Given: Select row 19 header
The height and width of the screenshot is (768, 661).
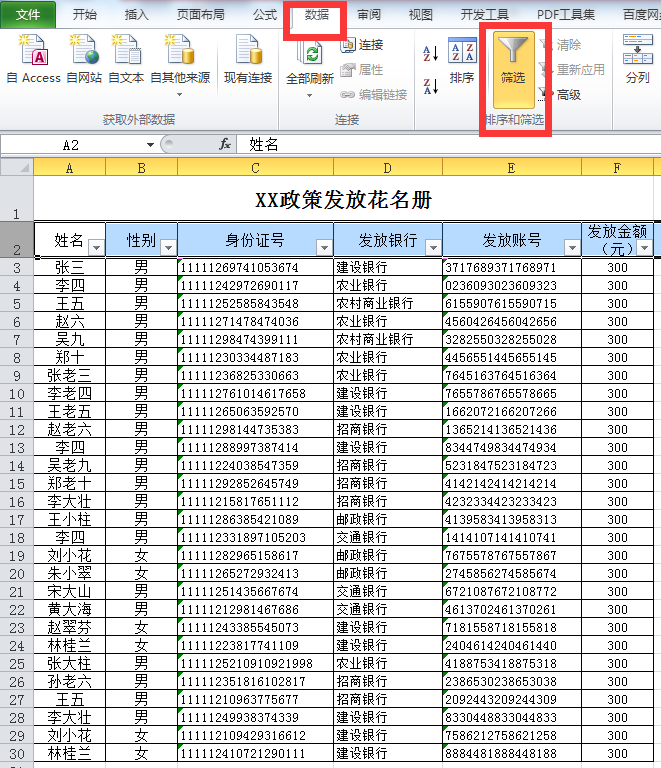Looking at the screenshot, I should pyautogui.click(x=17, y=556).
